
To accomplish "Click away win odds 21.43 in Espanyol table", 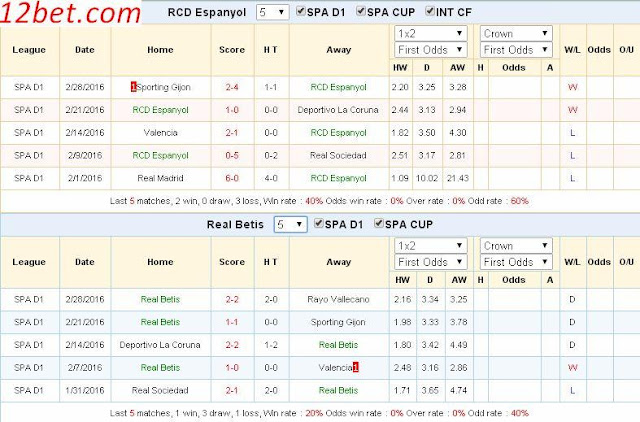I will pyautogui.click(x=458, y=178).
